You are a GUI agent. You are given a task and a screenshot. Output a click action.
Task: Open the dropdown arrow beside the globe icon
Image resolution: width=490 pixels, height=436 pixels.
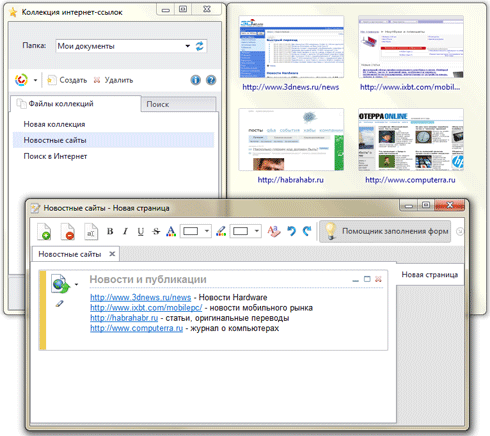[76, 284]
